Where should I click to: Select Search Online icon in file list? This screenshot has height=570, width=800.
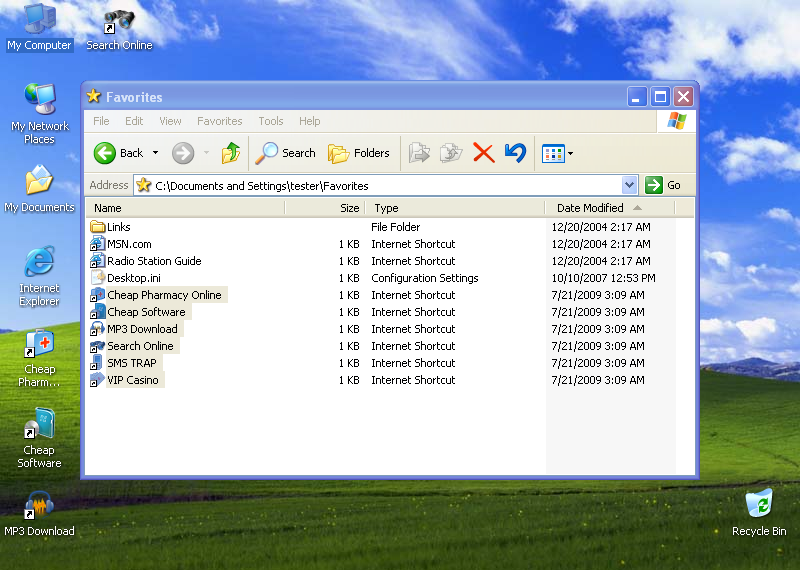(97, 345)
